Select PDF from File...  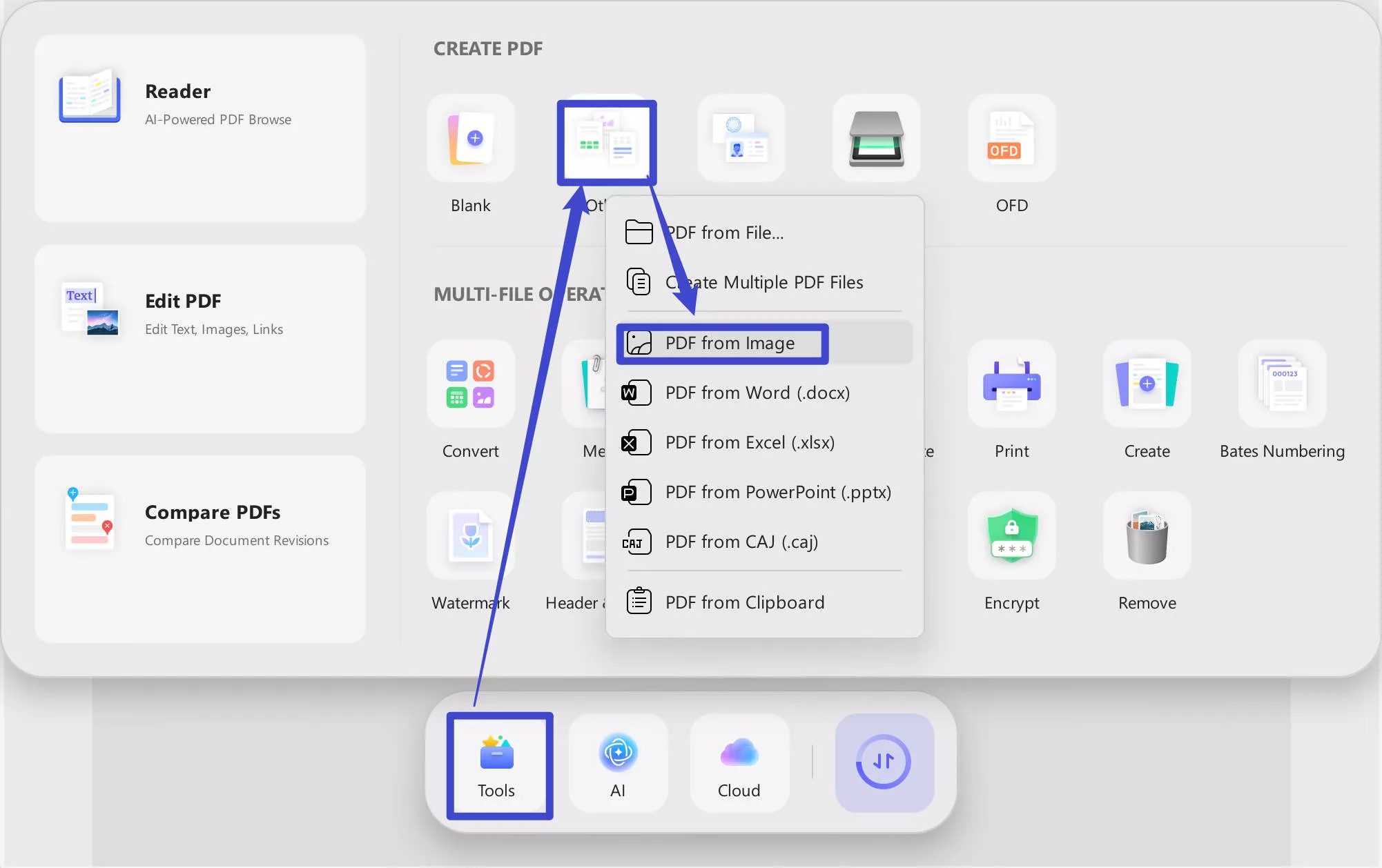coord(723,233)
